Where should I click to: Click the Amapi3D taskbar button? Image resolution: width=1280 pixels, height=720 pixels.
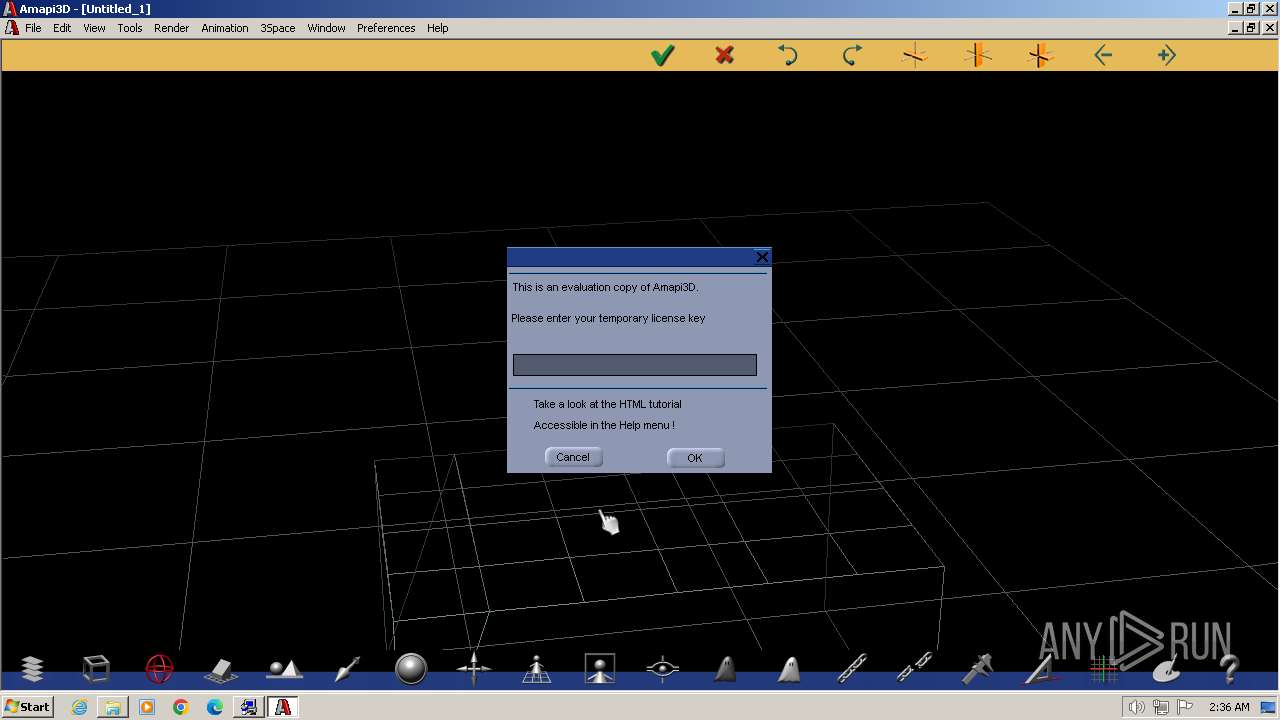(283, 707)
